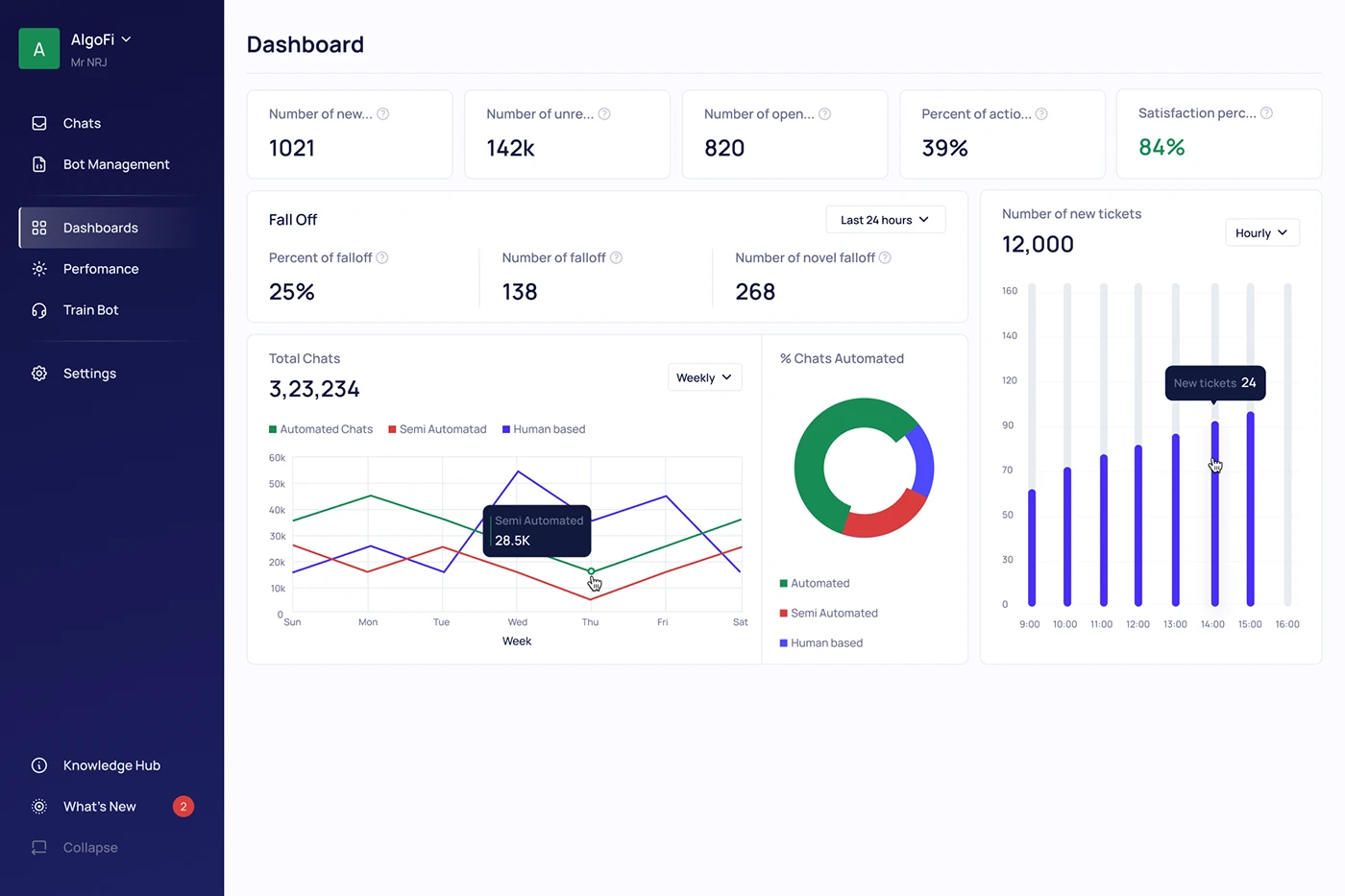The width and height of the screenshot is (1345, 896).
Task: Click the Bot Management document icon
Action: [x=39, y=164]
